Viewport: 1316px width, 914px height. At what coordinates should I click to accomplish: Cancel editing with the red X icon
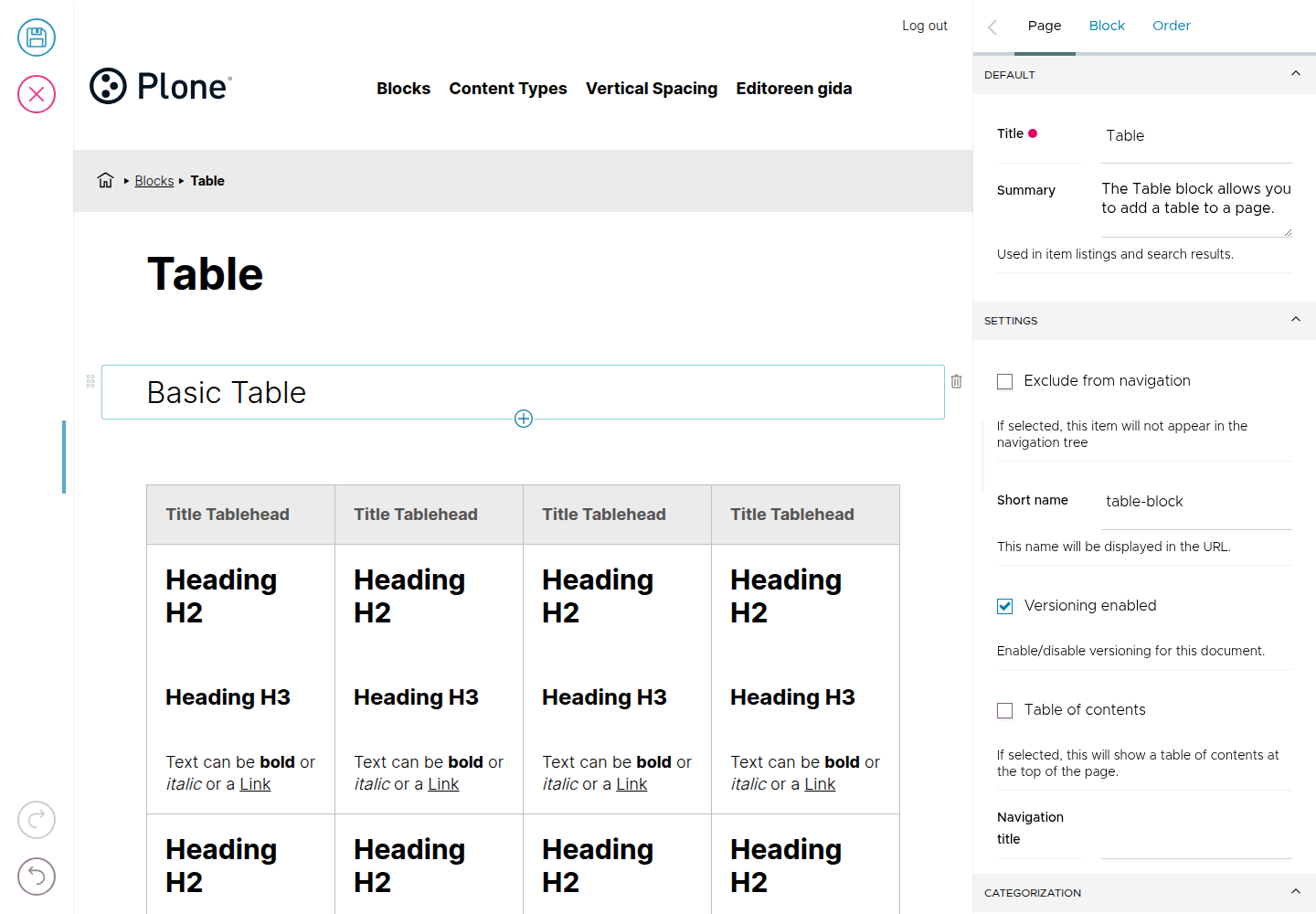click(x=37, y=94)
